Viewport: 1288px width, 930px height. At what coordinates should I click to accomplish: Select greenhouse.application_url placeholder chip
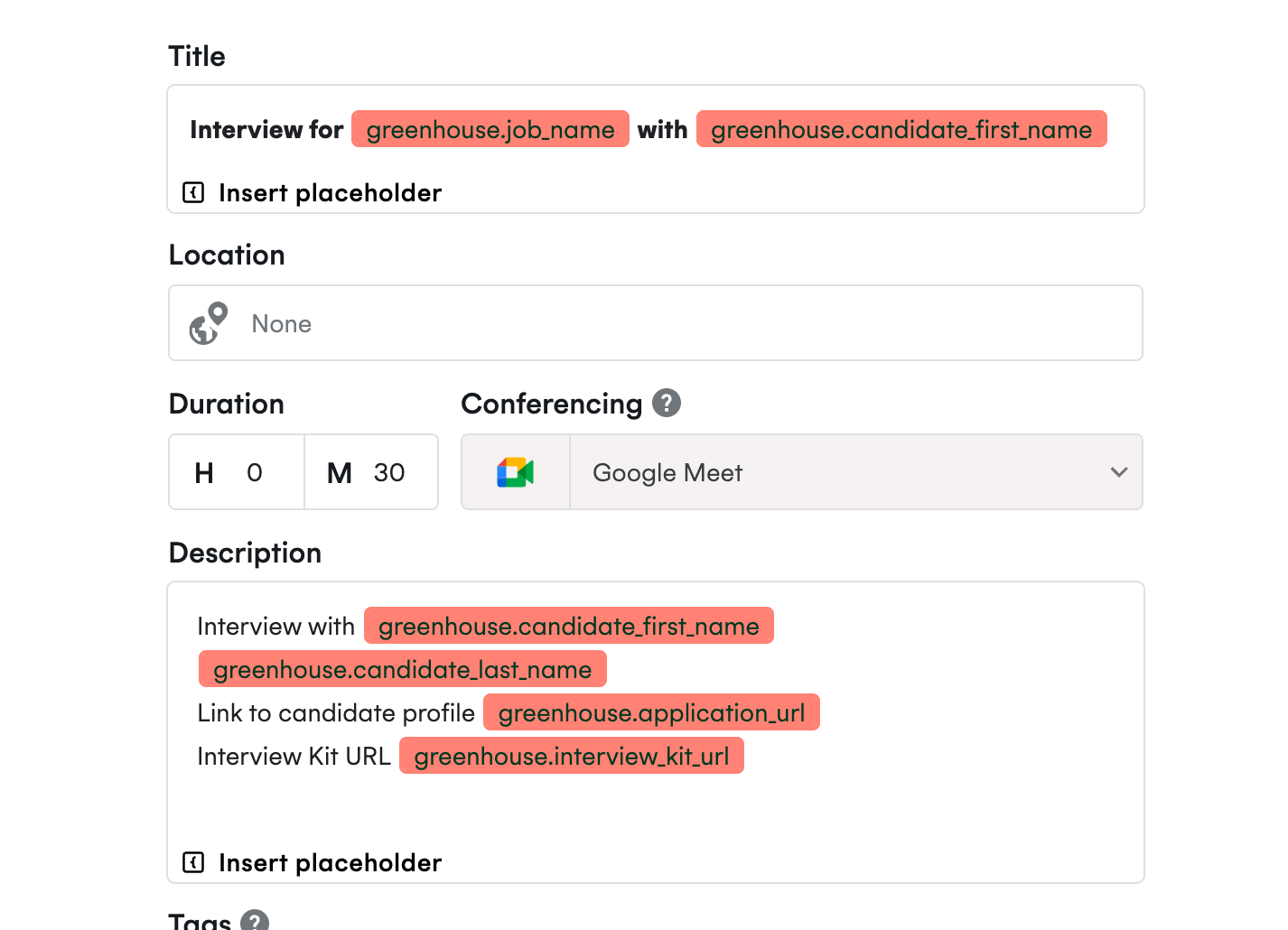651,712
